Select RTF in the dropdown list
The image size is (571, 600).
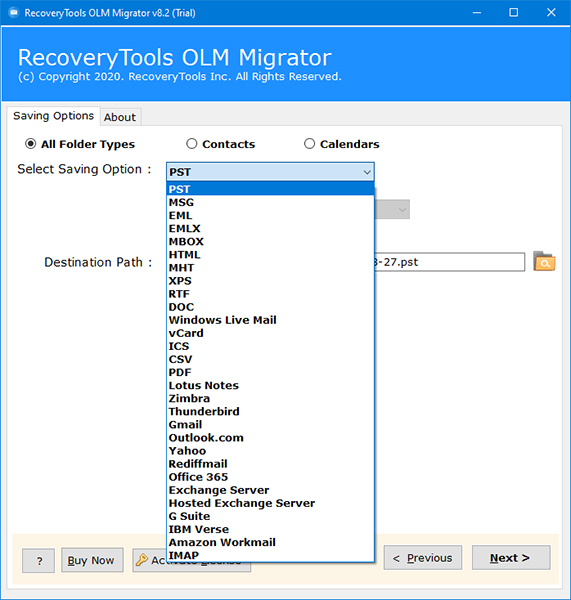click(x=270, y=293)
